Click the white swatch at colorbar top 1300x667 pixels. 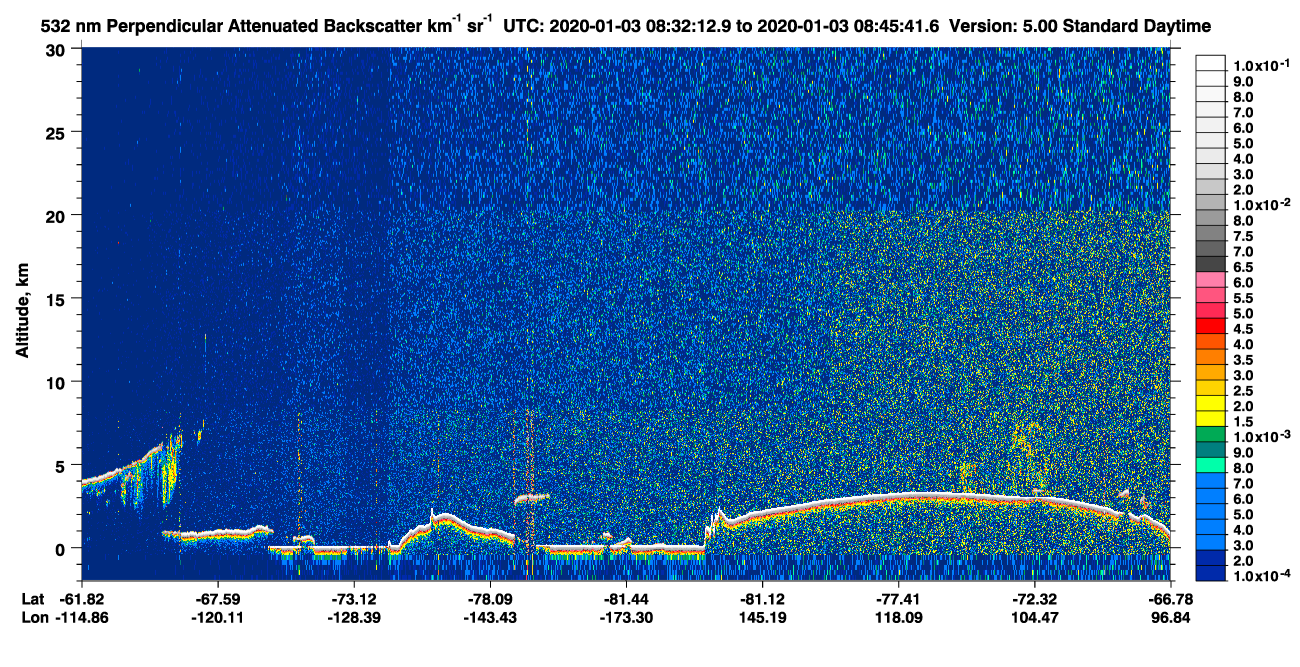[x=1212, y=62]
